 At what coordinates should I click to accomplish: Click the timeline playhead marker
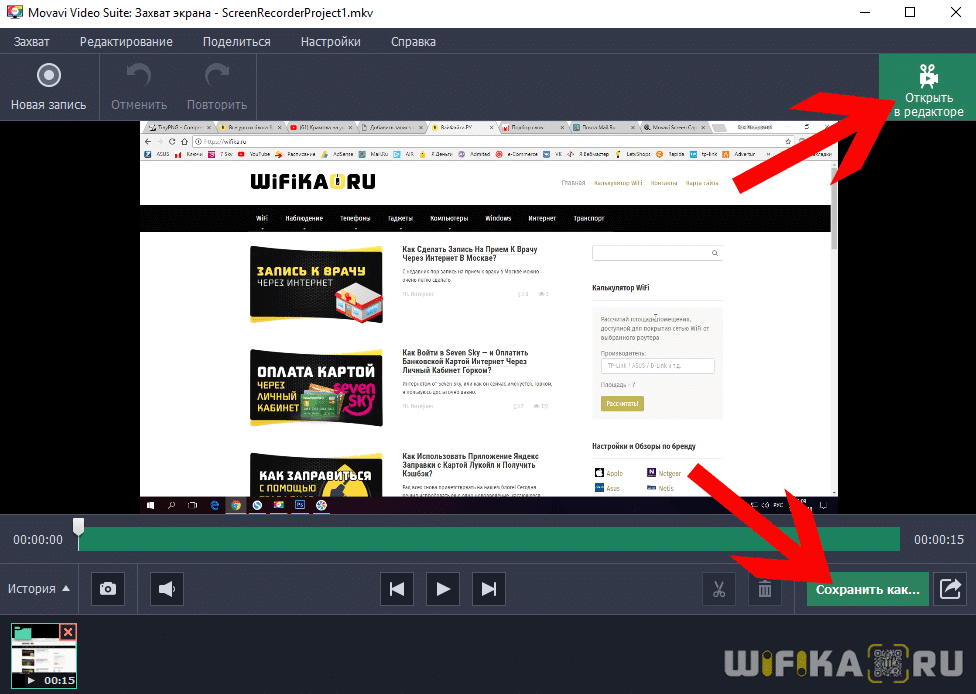[x=78, y=527]
